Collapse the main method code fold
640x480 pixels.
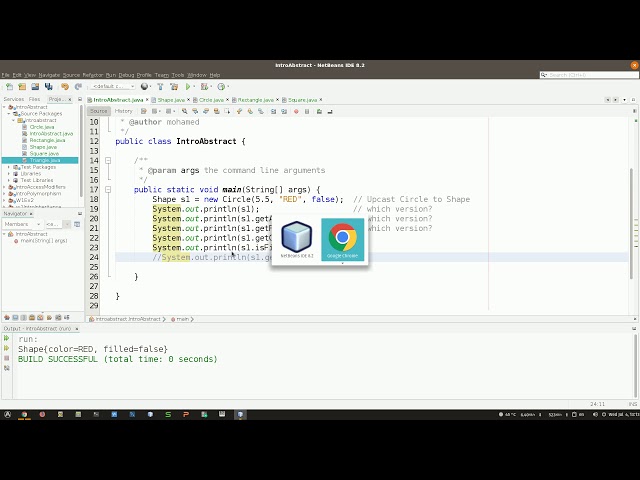point(108,189)
